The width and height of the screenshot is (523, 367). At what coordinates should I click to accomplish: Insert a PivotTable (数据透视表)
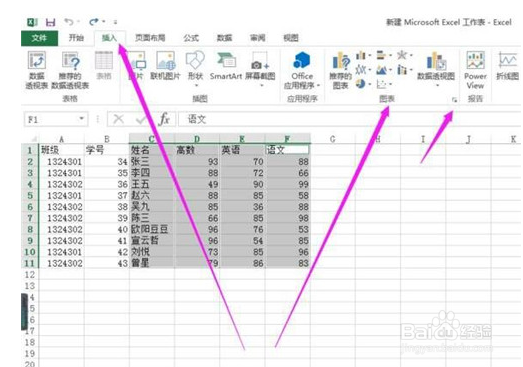[37, 71]
